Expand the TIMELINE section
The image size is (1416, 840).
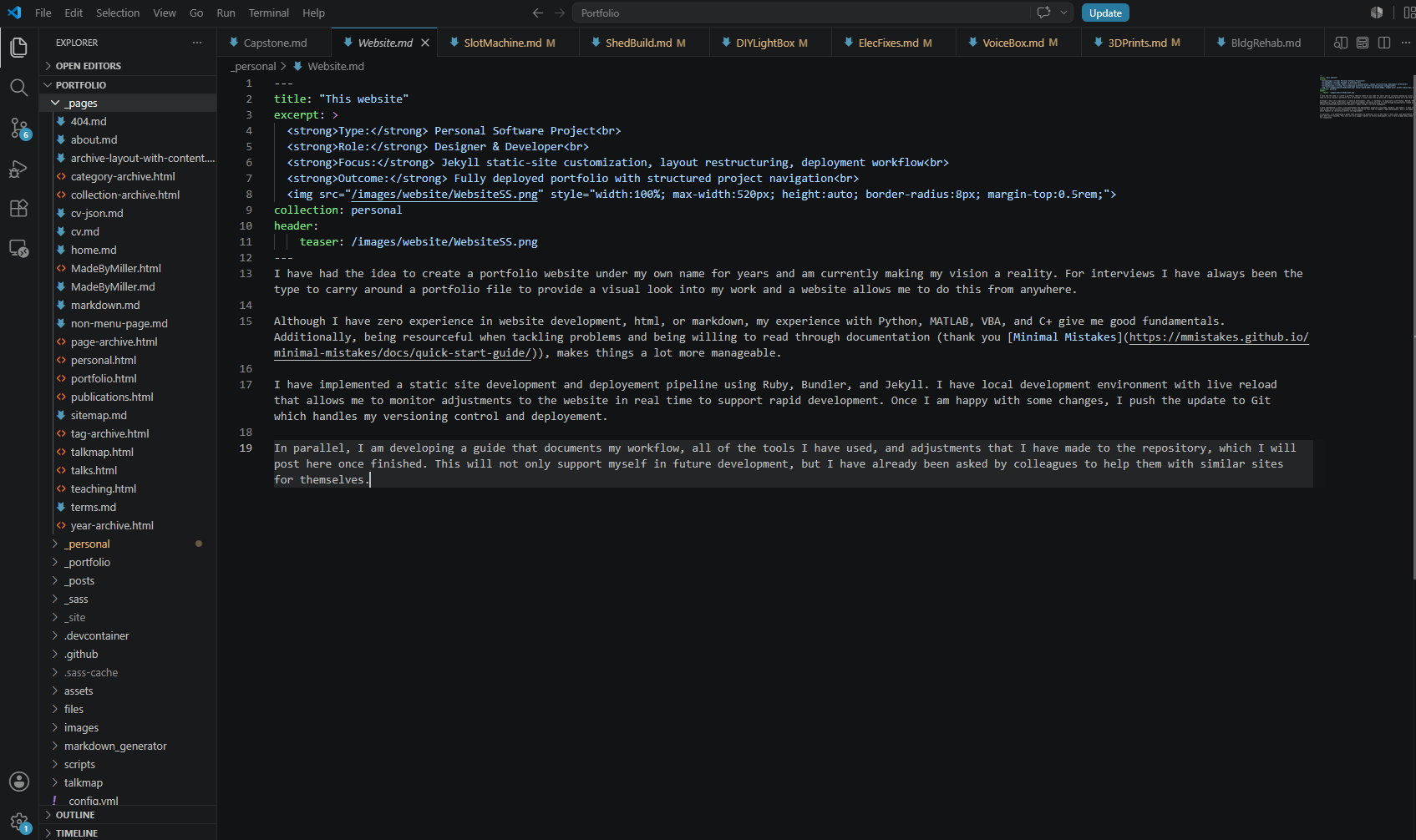pyautogui.click(x=128, y=832)
